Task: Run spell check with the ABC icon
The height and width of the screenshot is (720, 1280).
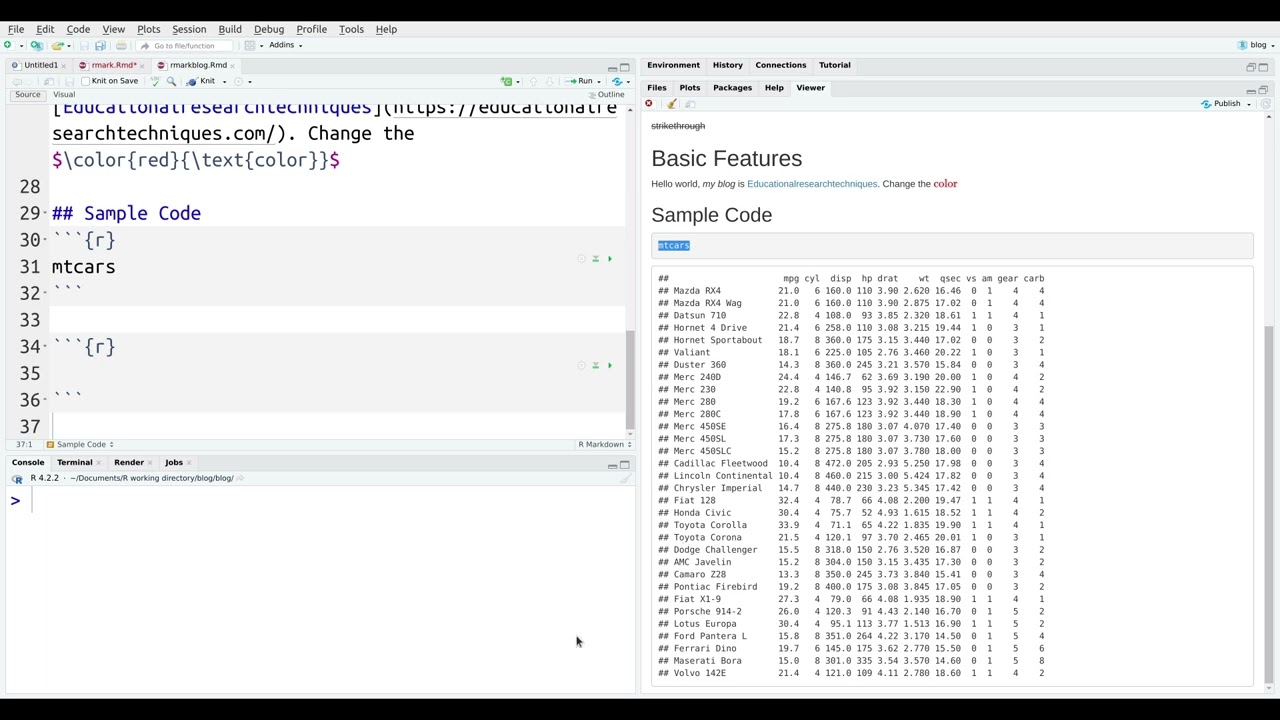Action: point(155,81)
